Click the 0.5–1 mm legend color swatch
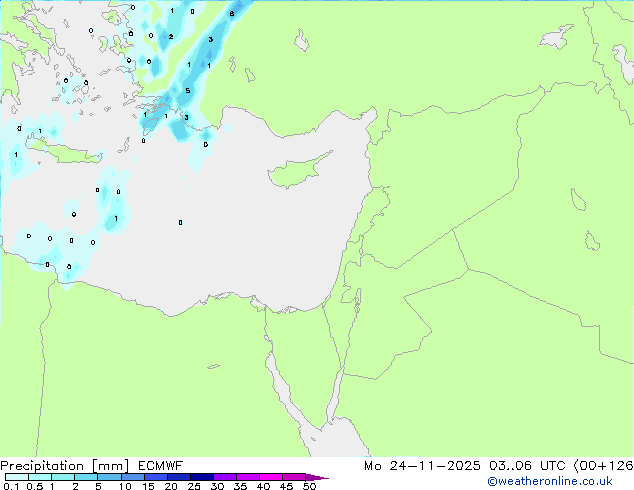634x490 pixels. click(x=40, y=477)
